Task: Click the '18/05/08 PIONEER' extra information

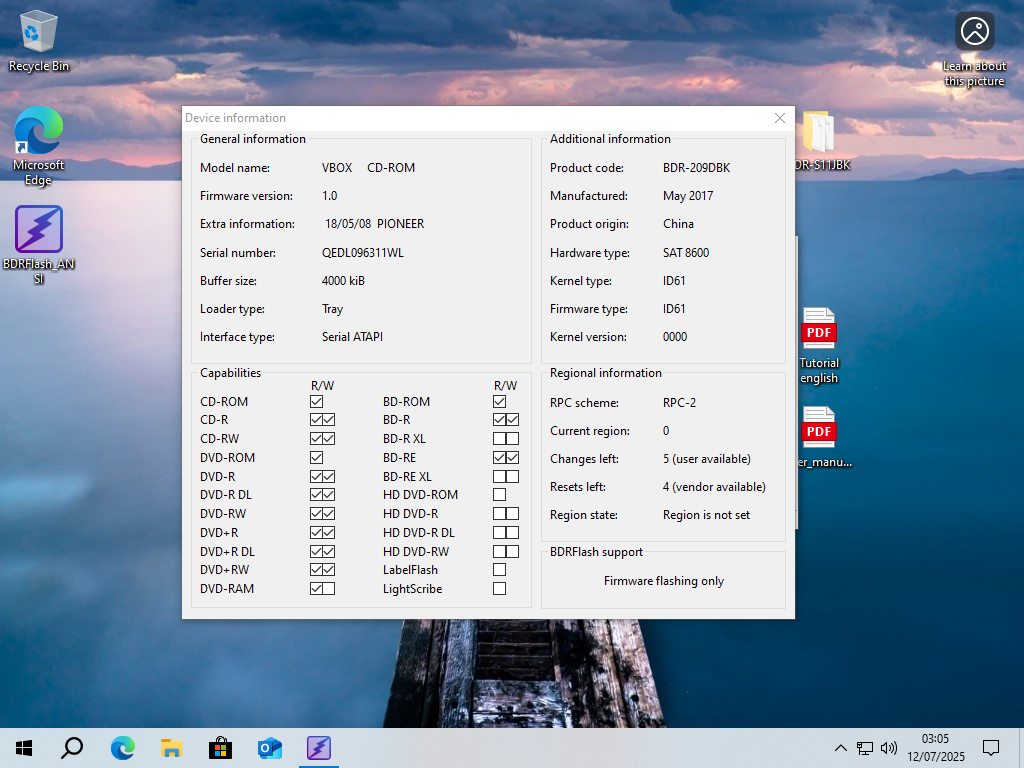Action: click(x=374, y=224)
